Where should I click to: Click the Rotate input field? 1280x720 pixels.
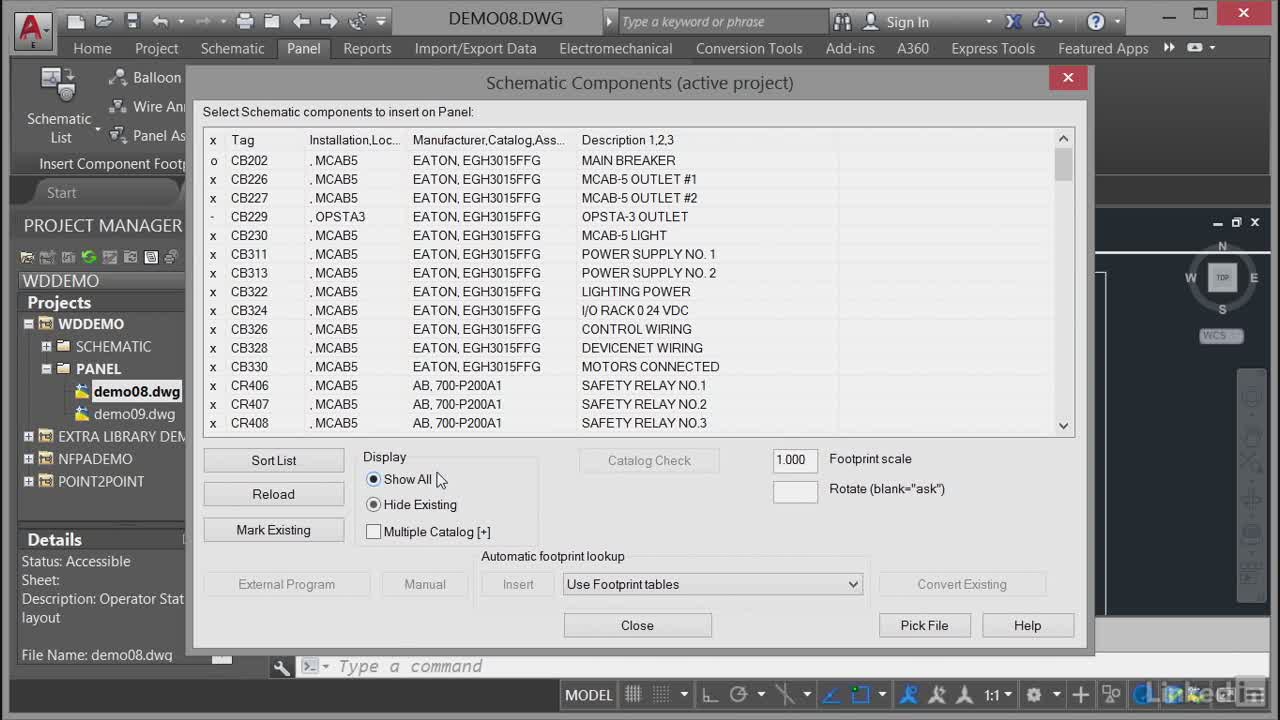pyautogui.click(x=795, y=491)
